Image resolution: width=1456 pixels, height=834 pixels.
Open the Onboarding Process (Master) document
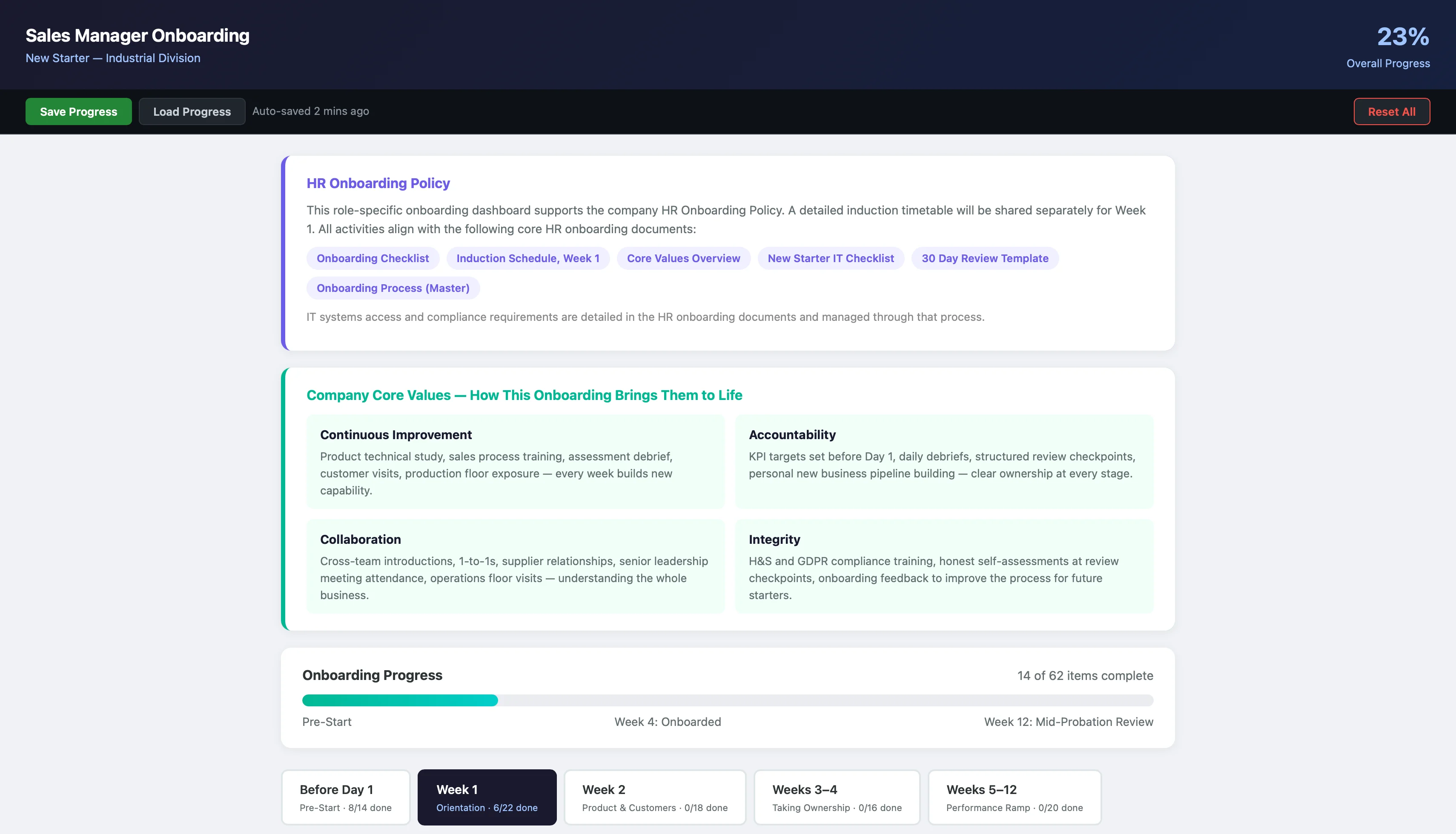393,288
